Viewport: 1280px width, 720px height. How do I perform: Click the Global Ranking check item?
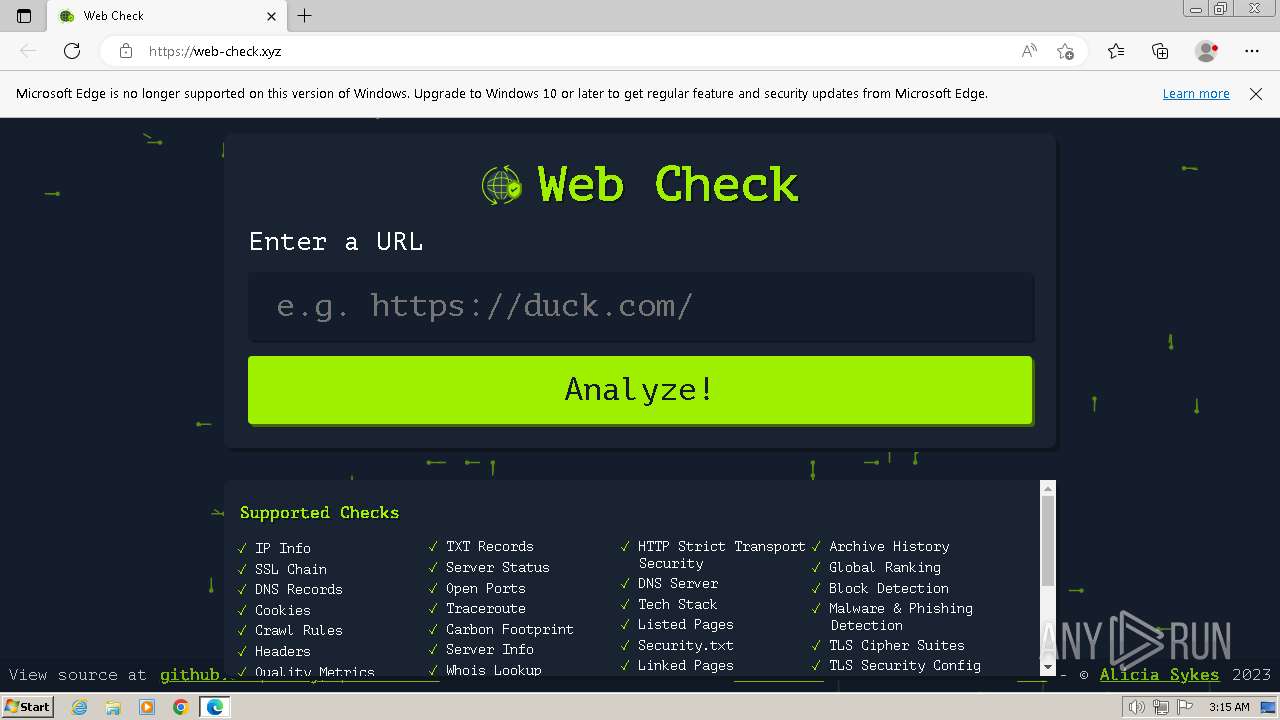pos(885,567)
